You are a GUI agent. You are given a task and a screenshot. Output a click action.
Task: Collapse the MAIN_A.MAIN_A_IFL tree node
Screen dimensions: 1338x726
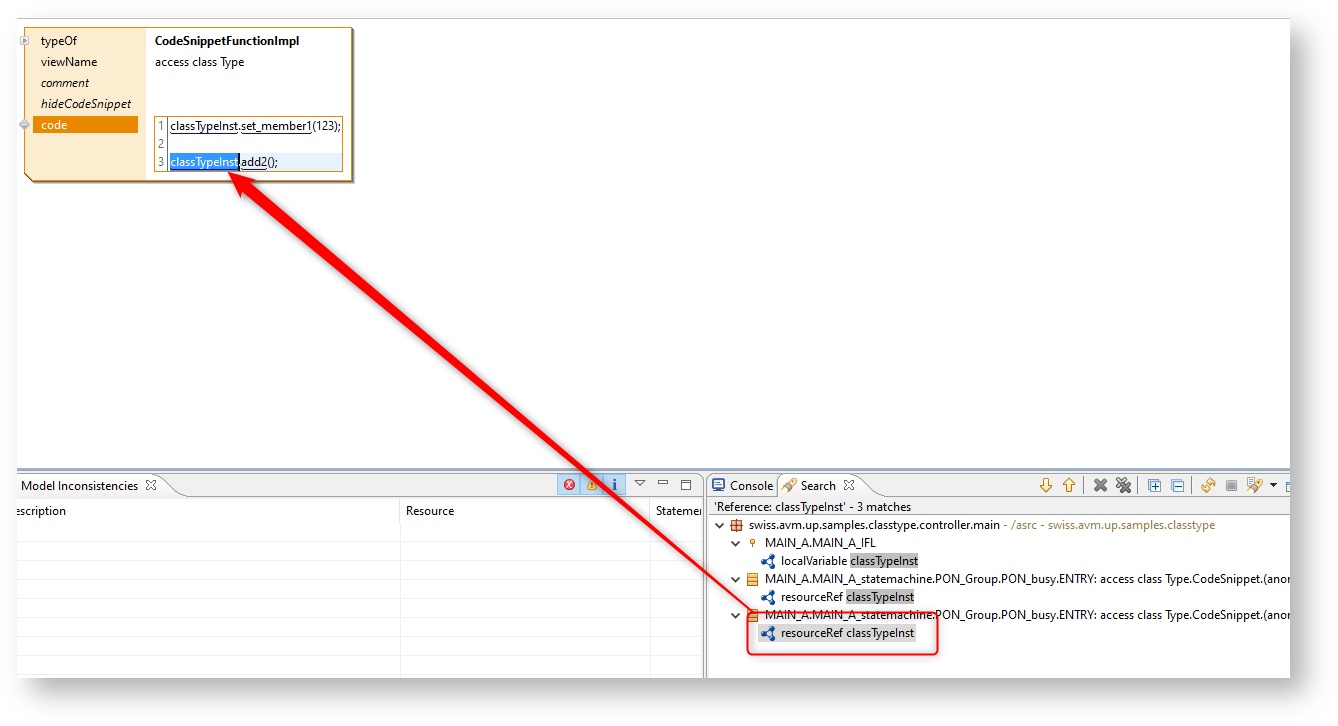click(x=736, y=543)
